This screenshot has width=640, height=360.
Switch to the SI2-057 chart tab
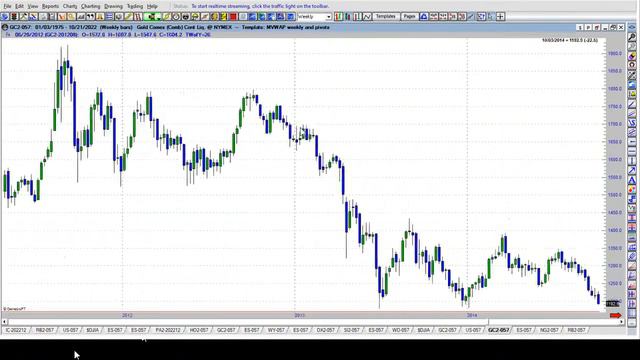(351, 330)
